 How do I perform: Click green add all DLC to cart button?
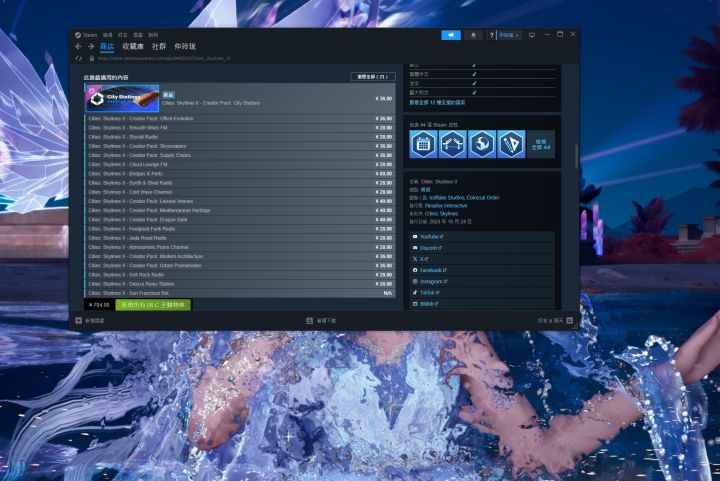pos(153,305)
